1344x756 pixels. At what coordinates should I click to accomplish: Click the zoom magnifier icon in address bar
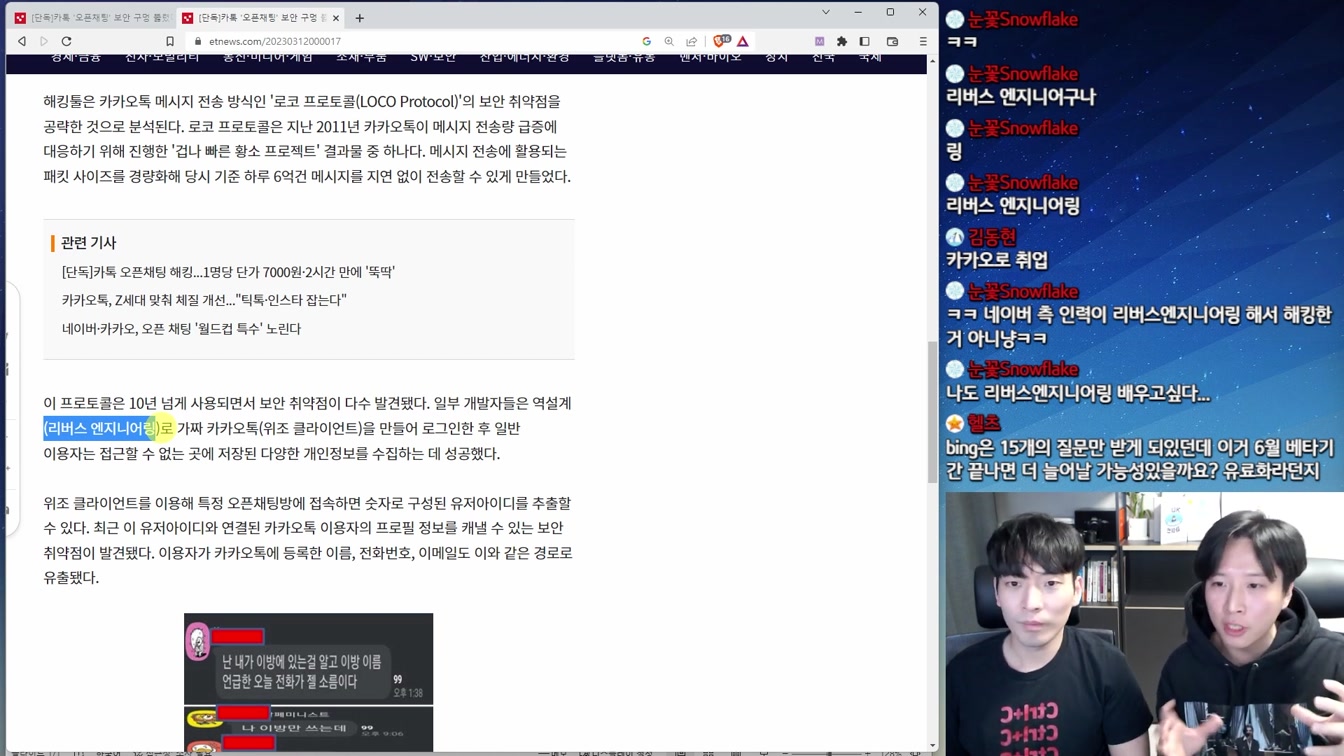[x=669, y=42]
